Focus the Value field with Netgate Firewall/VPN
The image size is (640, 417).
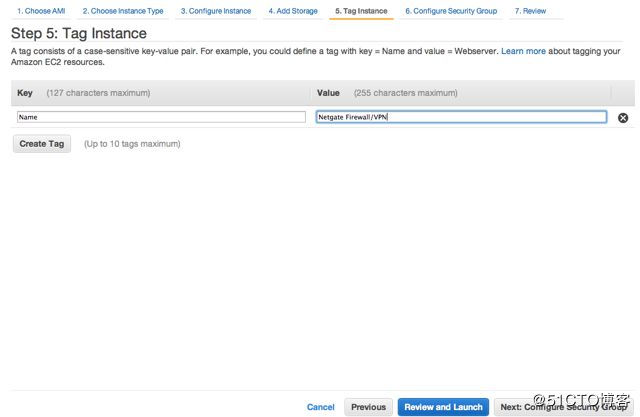461,117
